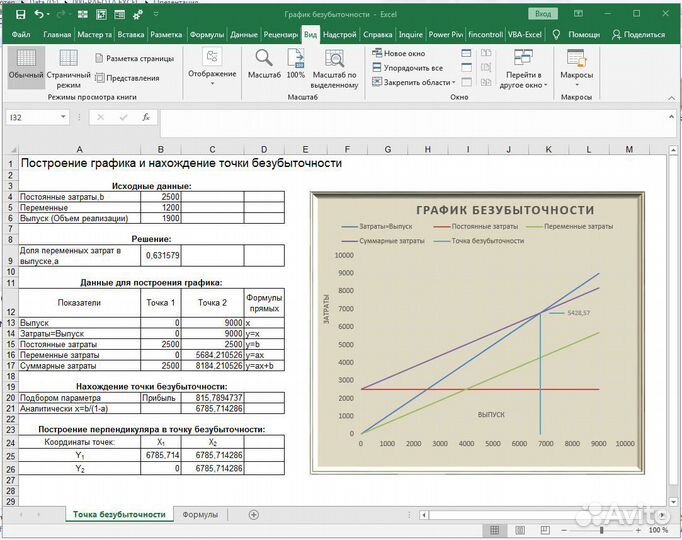Open the Customize Quick Access Toolbar arrow

[156, 14]
